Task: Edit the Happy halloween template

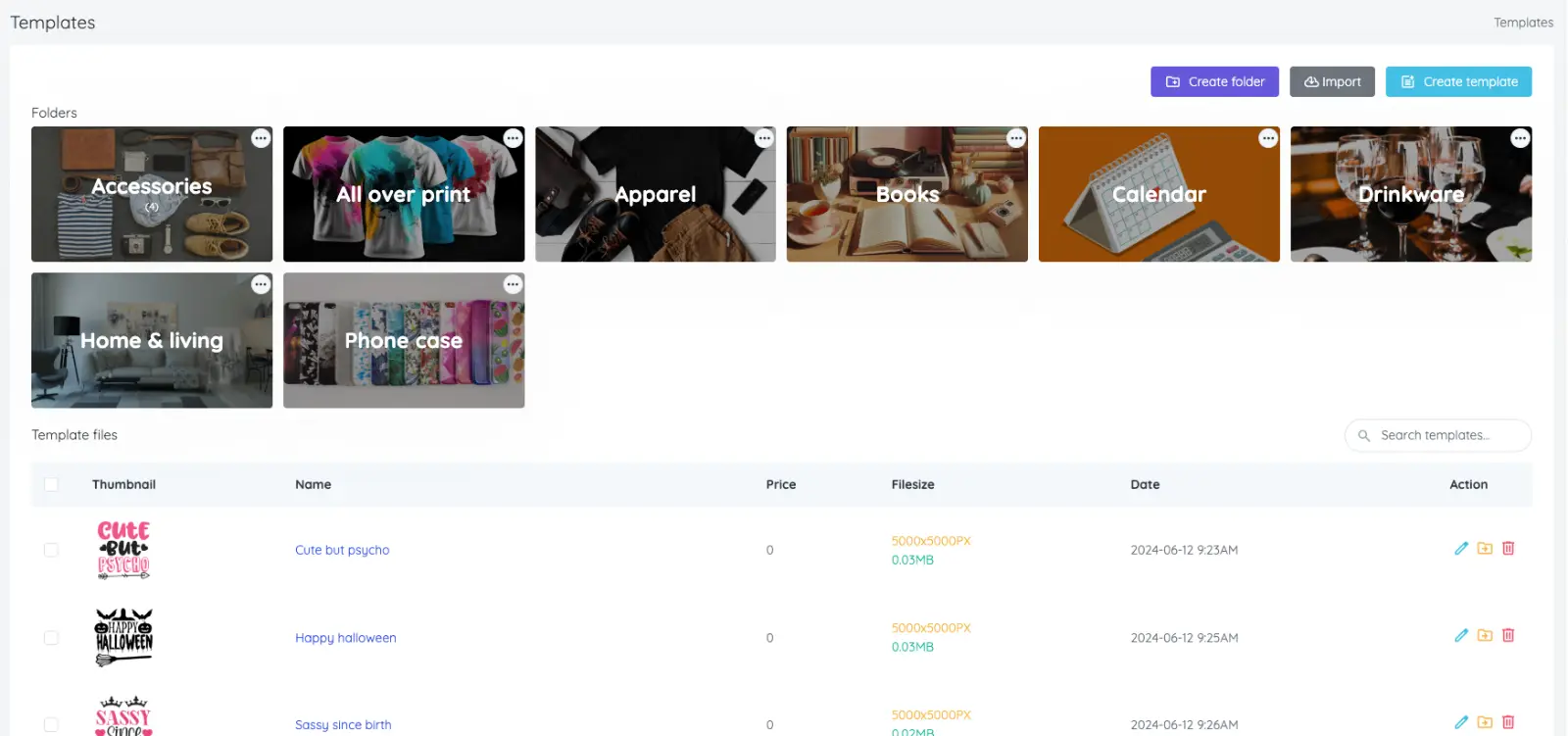Action: click(1461, 636)
